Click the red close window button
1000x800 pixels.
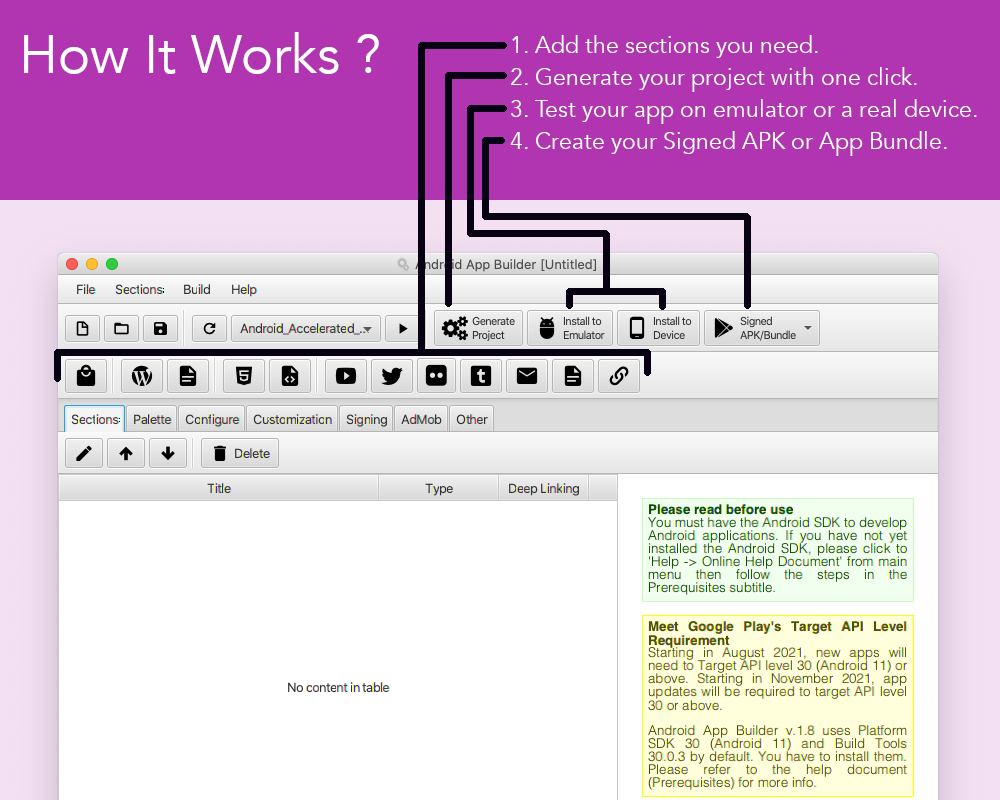coord(72,264)
